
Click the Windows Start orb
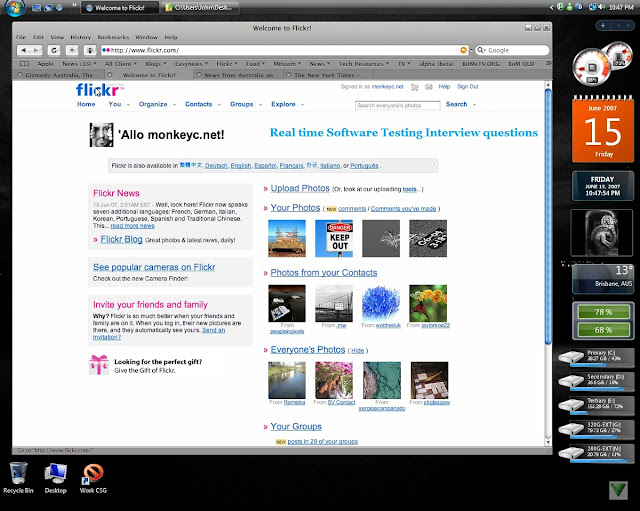15,7
